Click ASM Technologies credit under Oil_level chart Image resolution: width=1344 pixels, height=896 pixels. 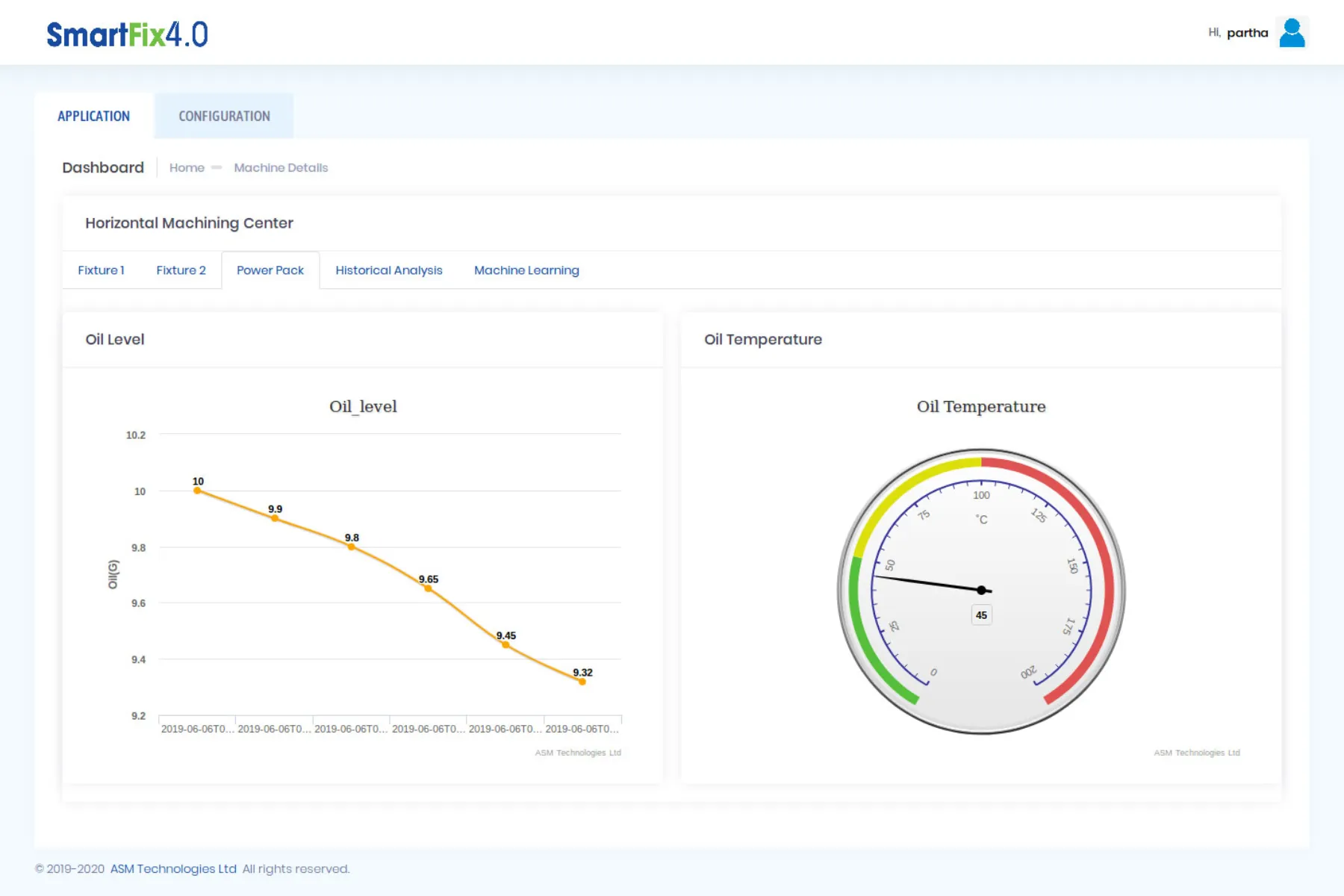(x=578, y=753)
